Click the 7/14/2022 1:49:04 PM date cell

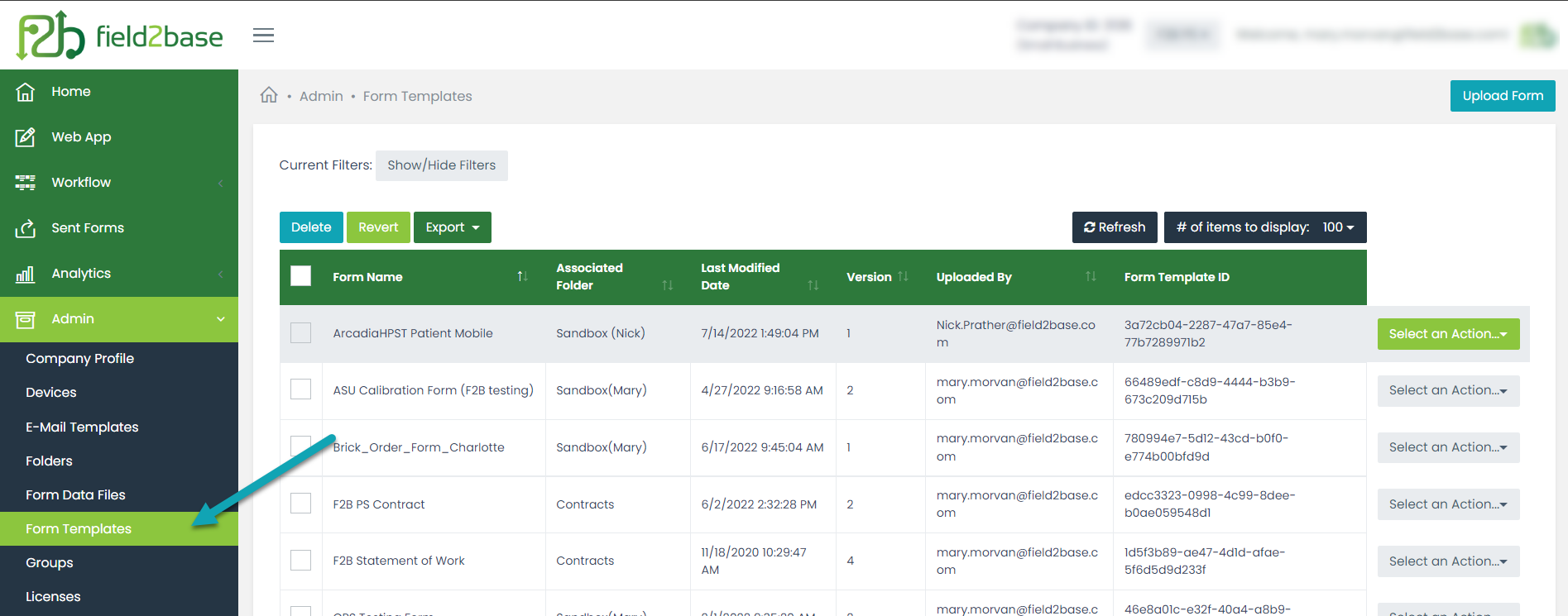click(x=760, y=333)
